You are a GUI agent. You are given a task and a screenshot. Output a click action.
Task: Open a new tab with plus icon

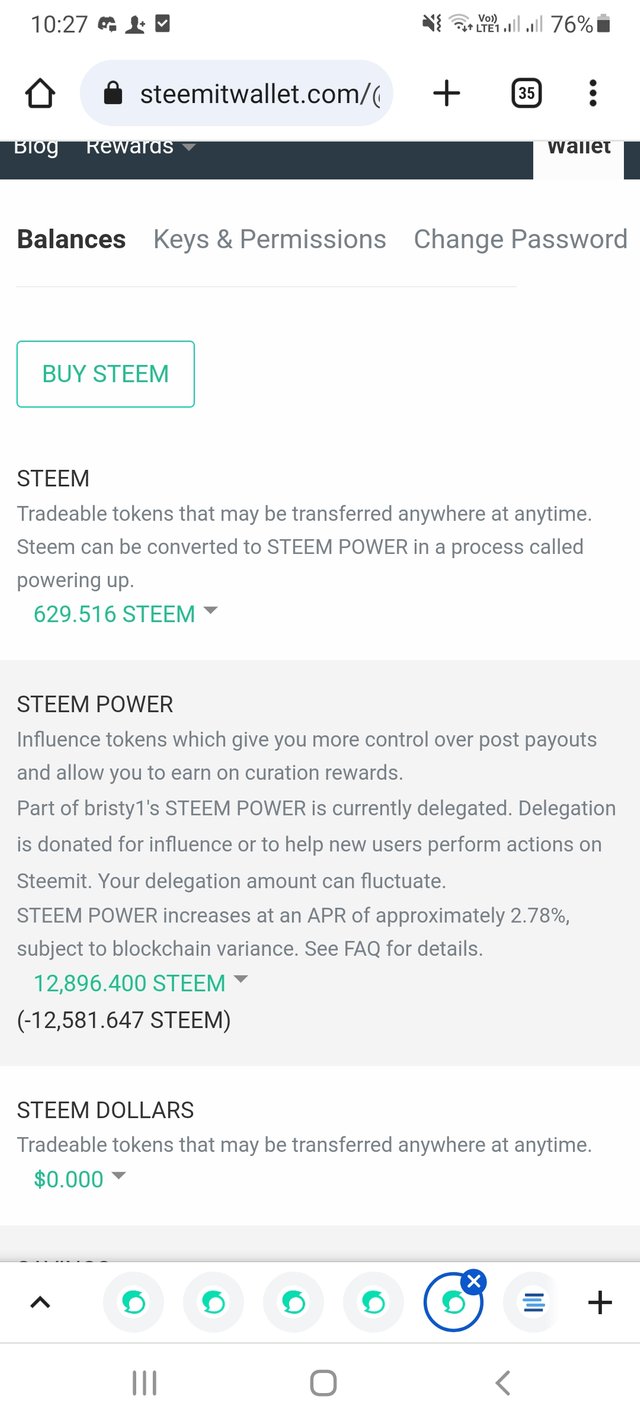coord(446,94)
